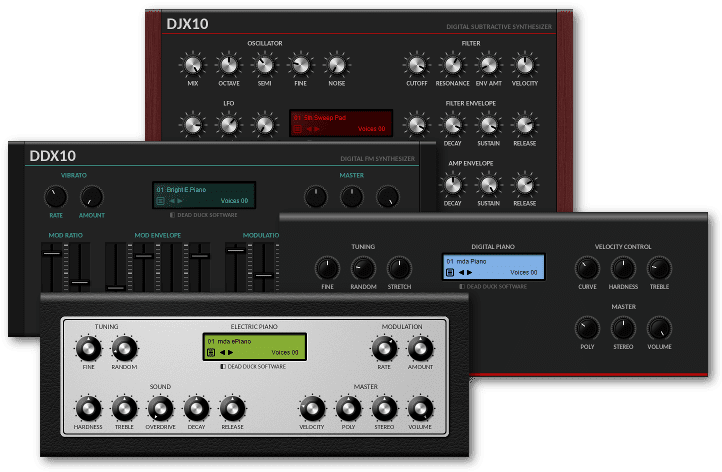Click the '01 mda Piano' preset name

click(466, 262)
